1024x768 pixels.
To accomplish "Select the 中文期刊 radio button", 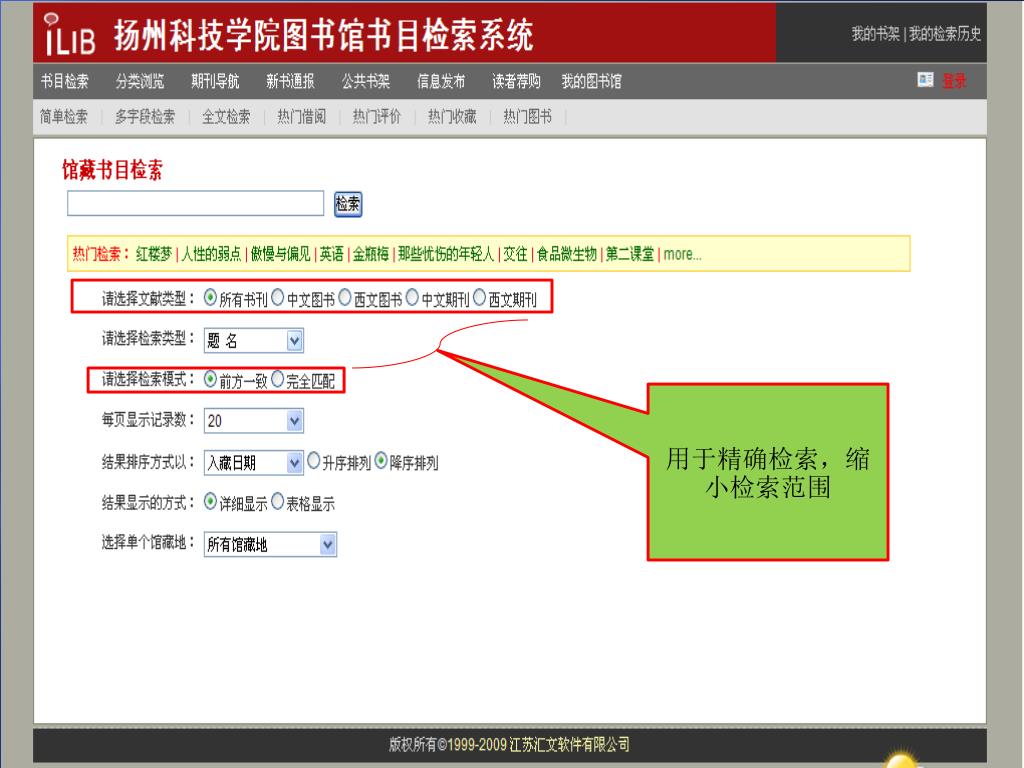I will pyautogui.click(x=412, y=298).
